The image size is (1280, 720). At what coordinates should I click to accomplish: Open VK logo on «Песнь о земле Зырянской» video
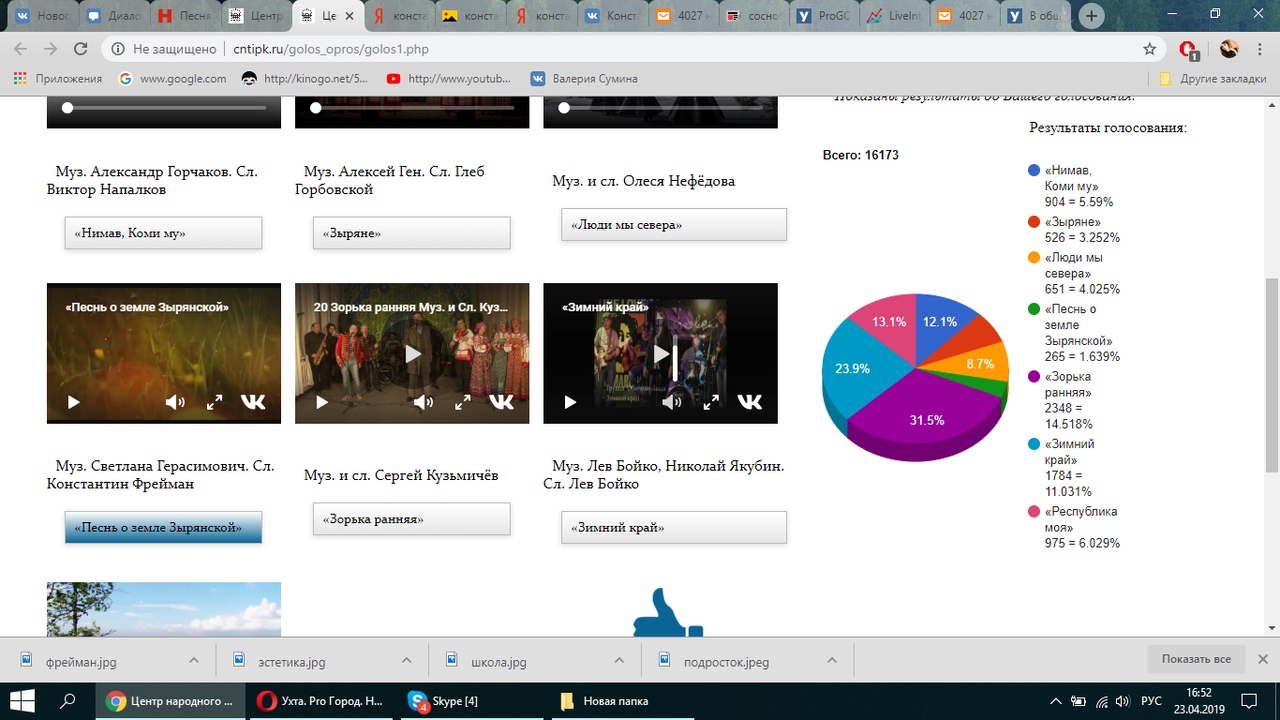click(253, 402)
